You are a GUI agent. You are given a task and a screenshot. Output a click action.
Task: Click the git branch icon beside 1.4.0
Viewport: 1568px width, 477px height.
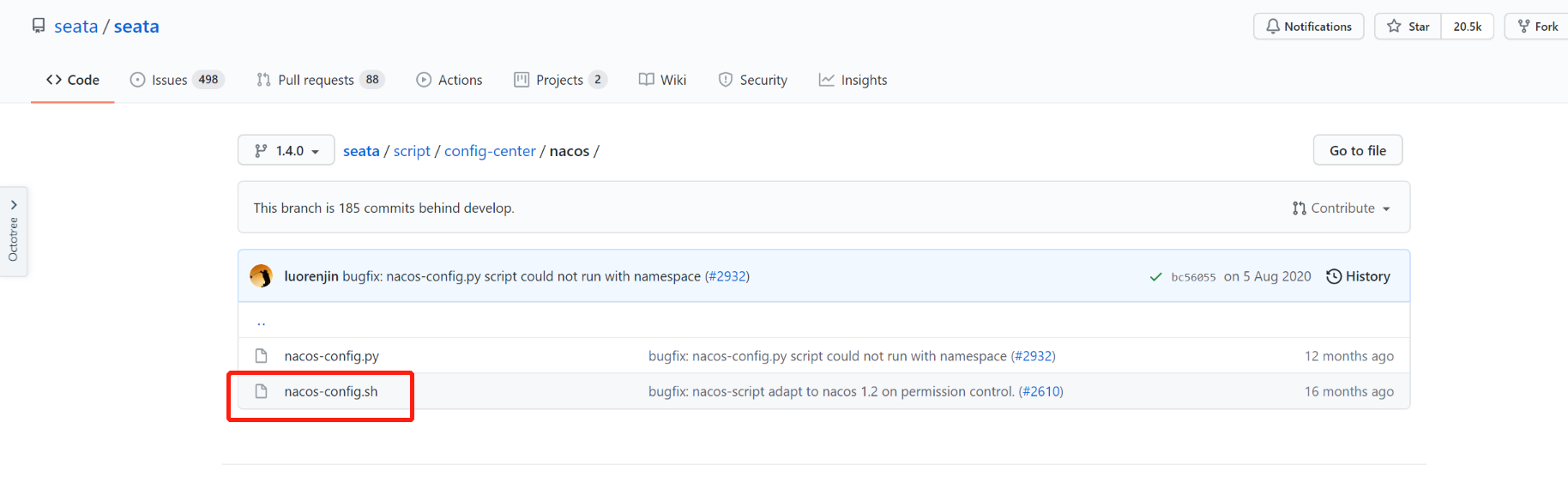pos(261,151)
